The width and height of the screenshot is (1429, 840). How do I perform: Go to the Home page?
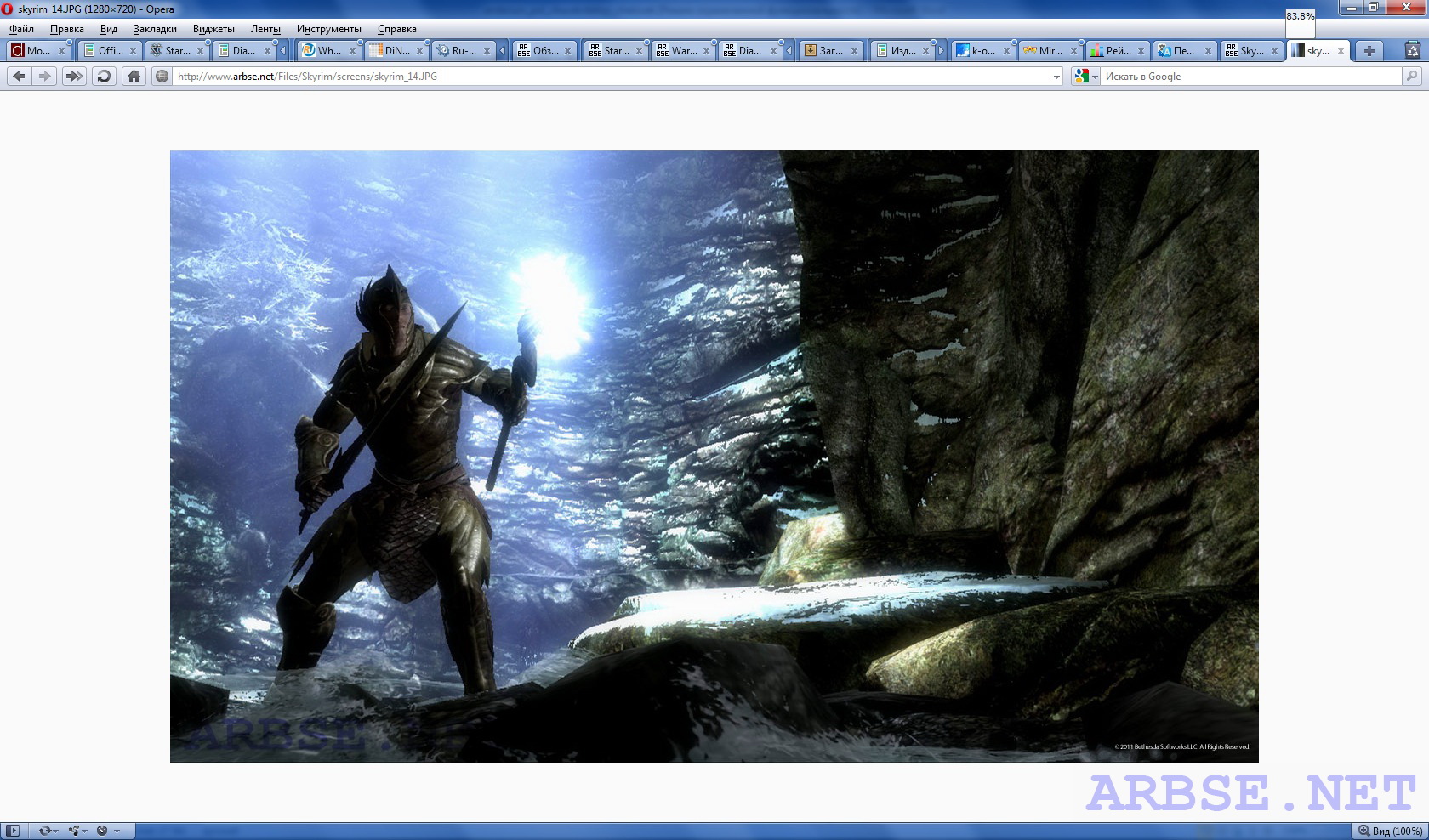pyautogui.click(x=134, y=76)
